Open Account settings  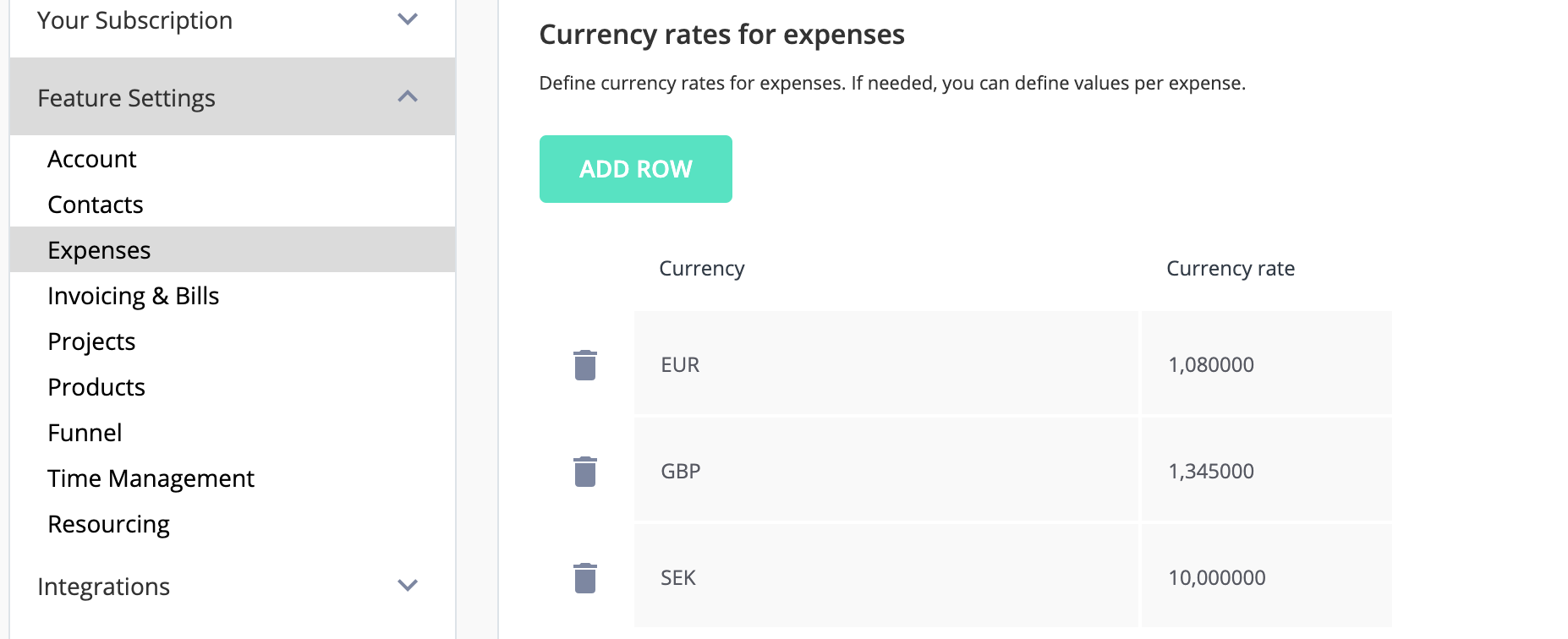click(x=91, y=159)
